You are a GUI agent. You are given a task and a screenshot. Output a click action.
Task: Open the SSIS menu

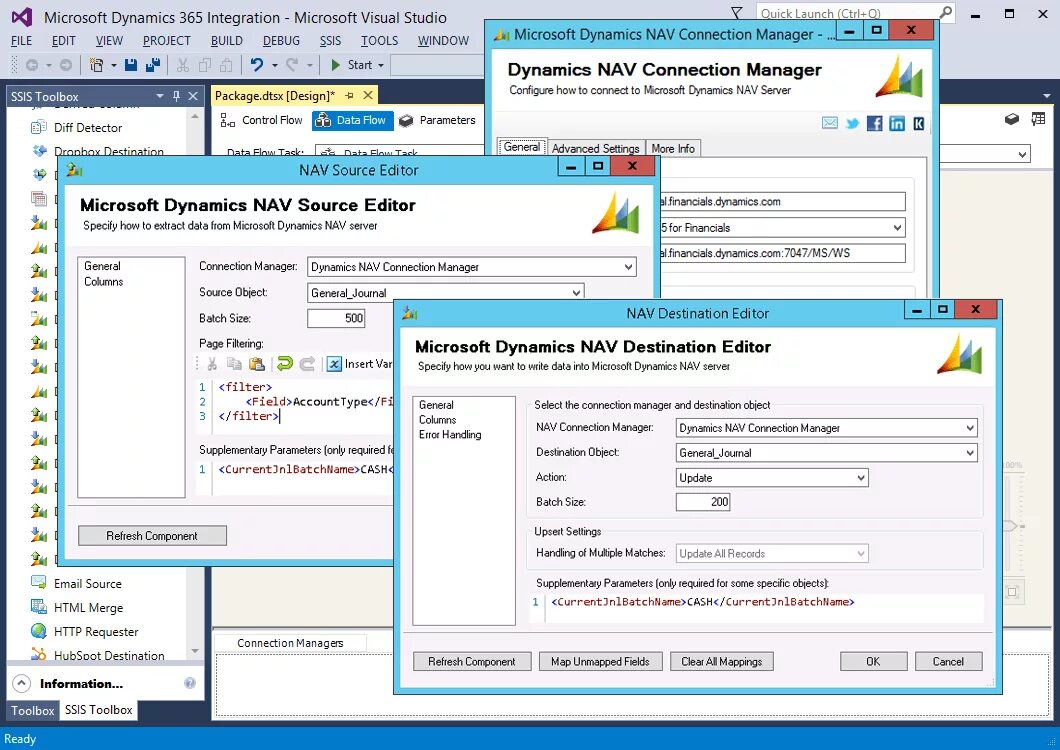(330, 41)
